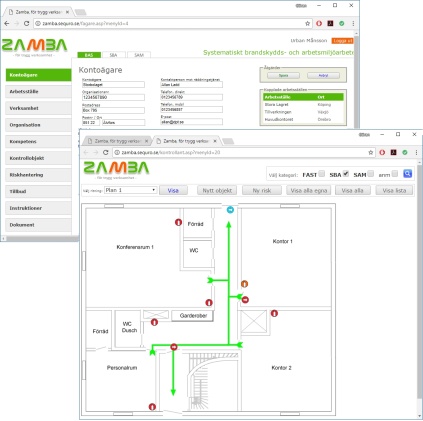423x421 pixels.
Task: Reload the kontrollant page in the front browser
Action: [106, 152]
